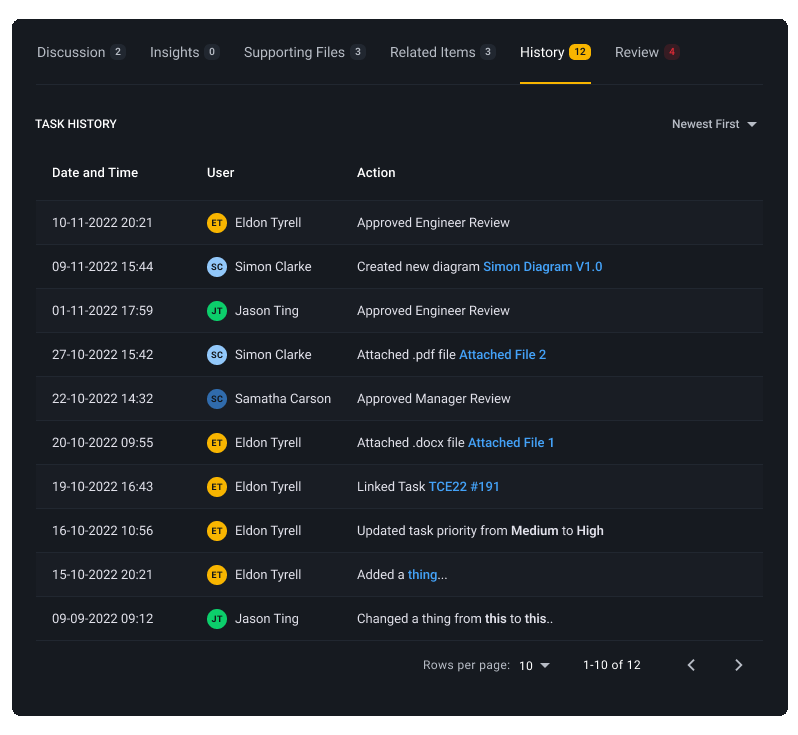Click Simon Clarke's avatar on Attached File 2 row

click(x=217, y=355)
